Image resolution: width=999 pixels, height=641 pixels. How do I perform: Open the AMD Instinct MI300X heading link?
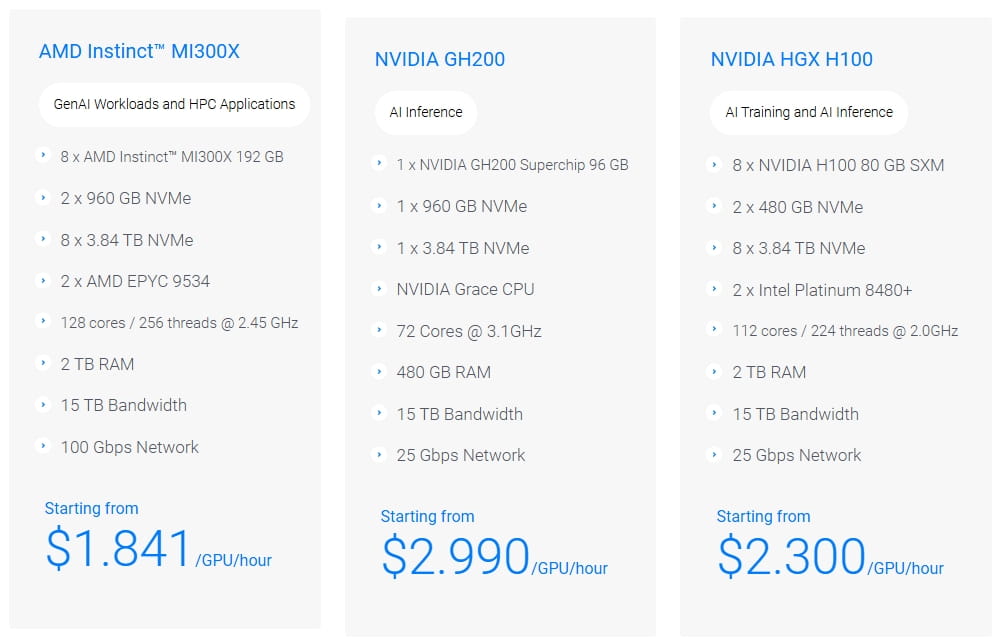tap(139, 51)
